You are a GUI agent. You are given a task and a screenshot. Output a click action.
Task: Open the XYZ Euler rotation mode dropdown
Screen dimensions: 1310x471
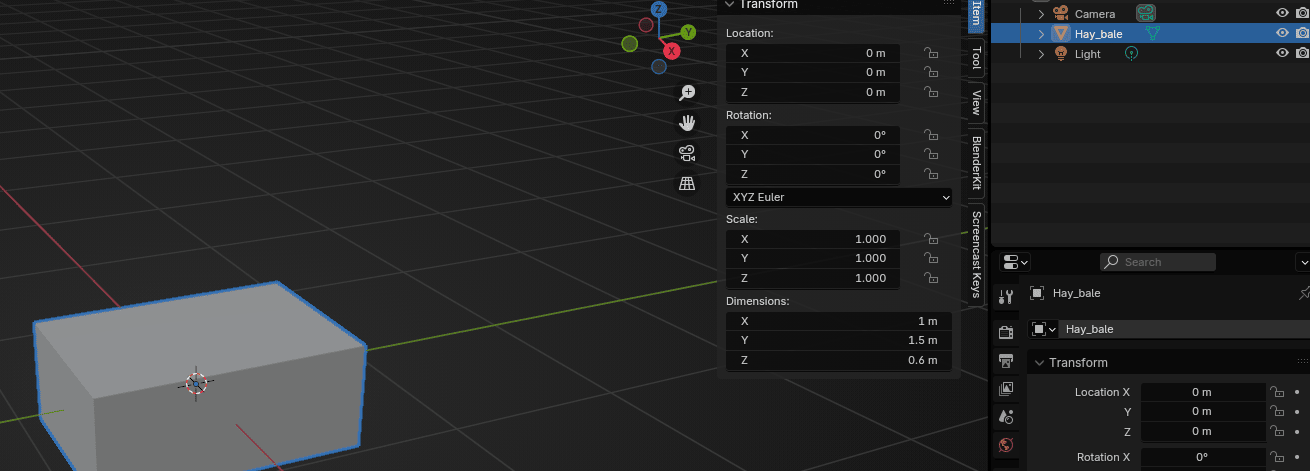tap(839, 197)
